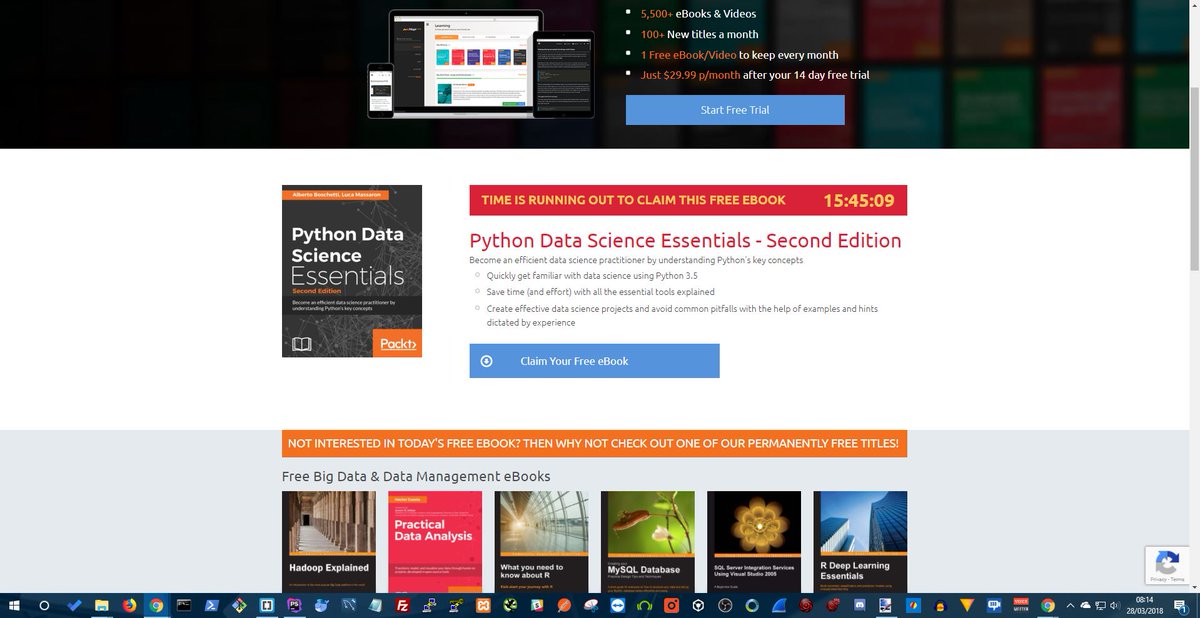Open PhpStorm from taskbar
The height and width of the screenshot is (618, 1200).
coord(293,606)
